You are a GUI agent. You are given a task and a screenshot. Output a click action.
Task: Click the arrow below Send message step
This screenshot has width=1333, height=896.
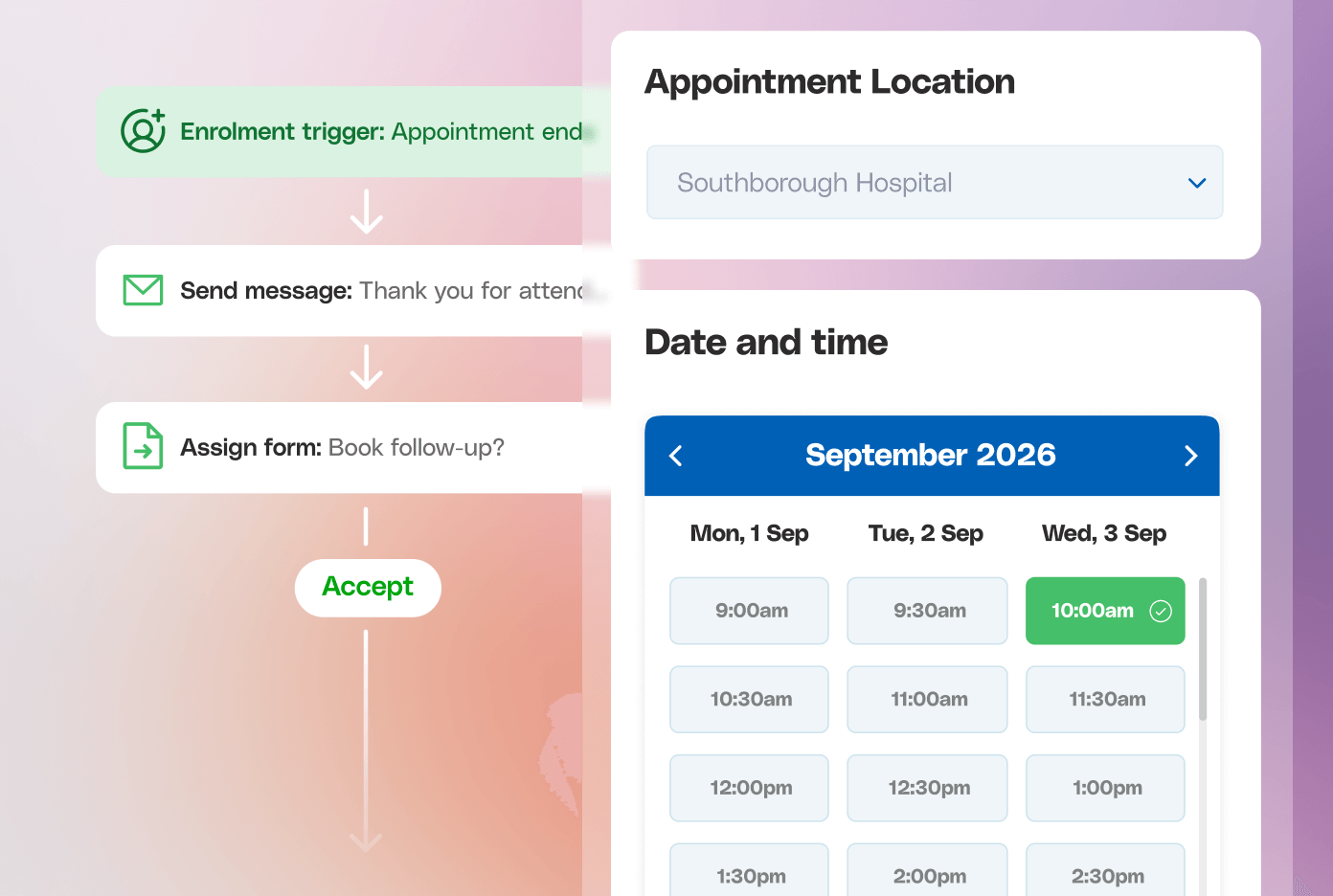[x=367, y=368]
